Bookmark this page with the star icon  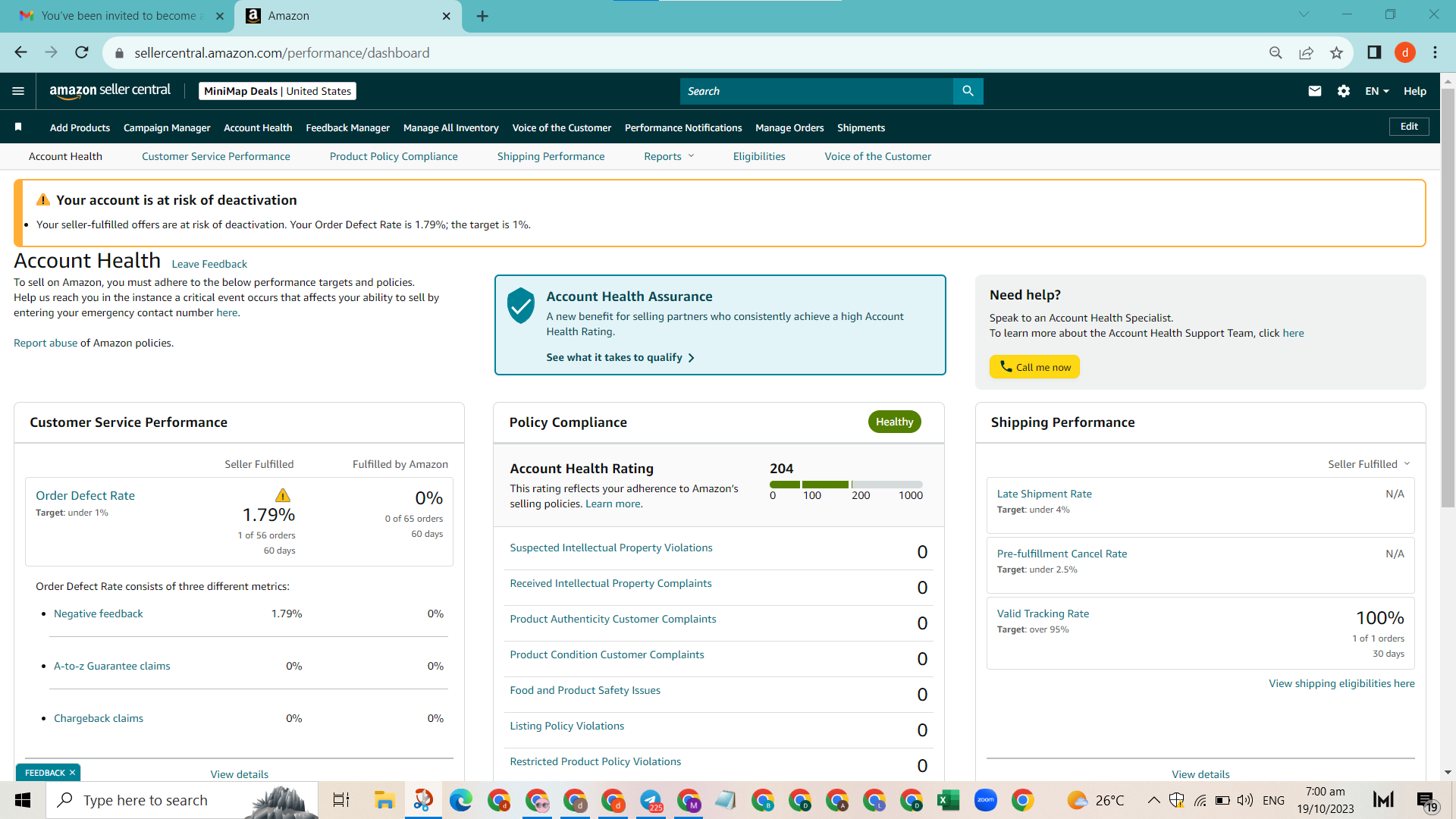[1336, 52]
